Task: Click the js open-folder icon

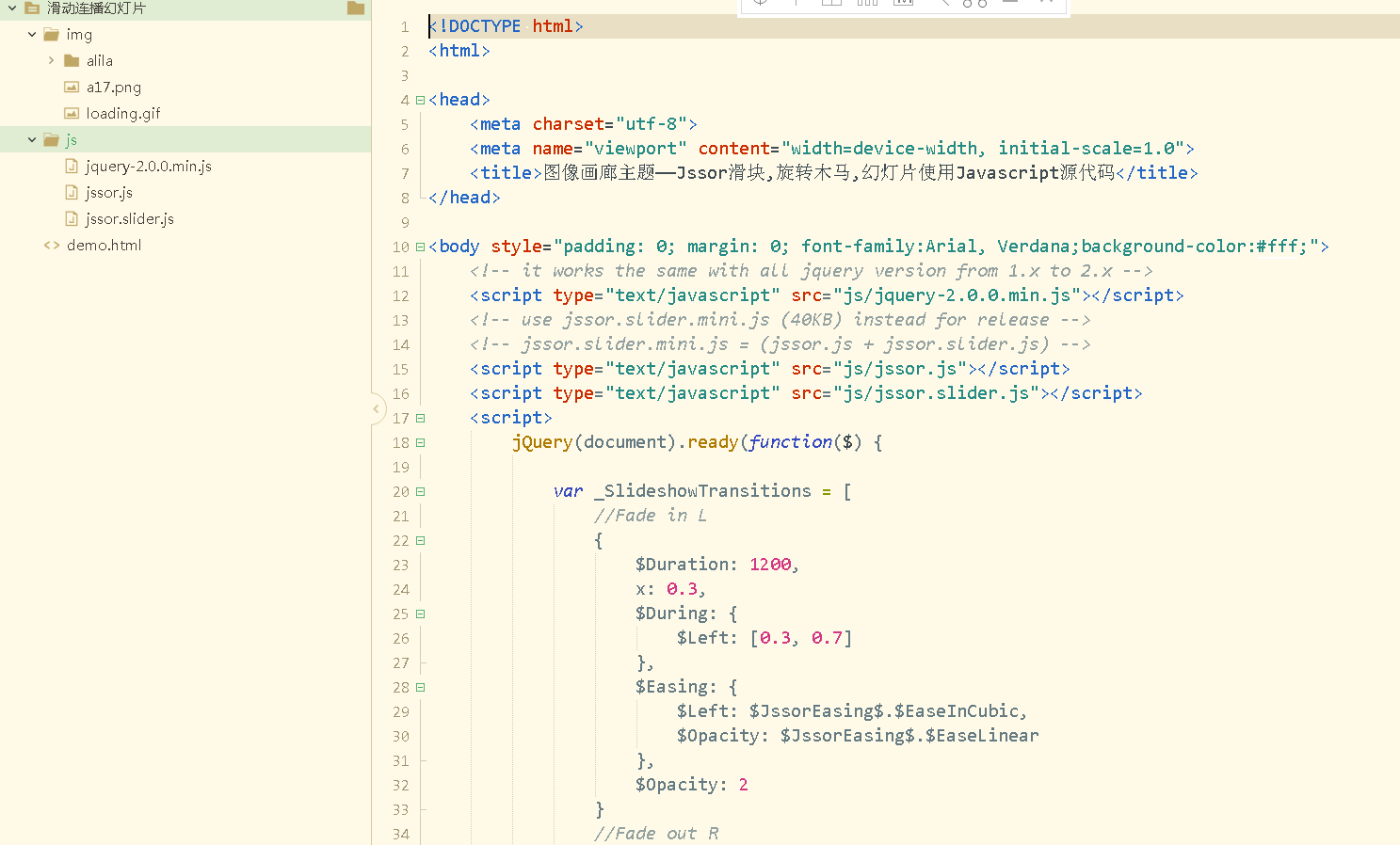Action: (52, 139)
